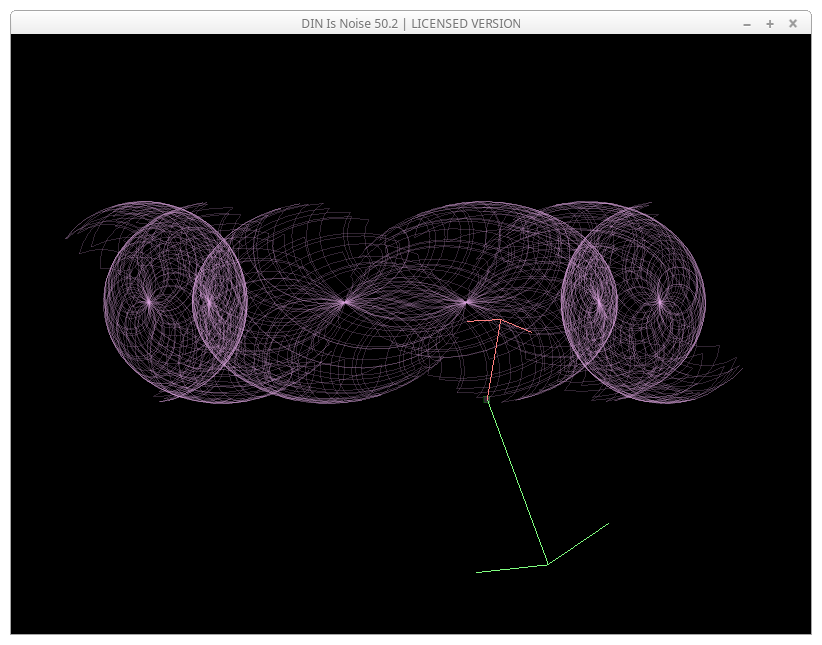This screenshot has width=822, height=645.
Task: Click the center of the rightmost purple spiral
Action: pyautogui.click(x=660, y=301)
